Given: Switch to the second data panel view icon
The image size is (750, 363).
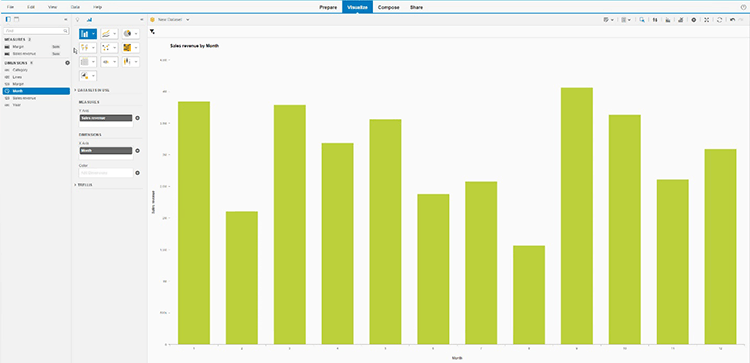Looking at the screenshot, I should pos(16,19).
